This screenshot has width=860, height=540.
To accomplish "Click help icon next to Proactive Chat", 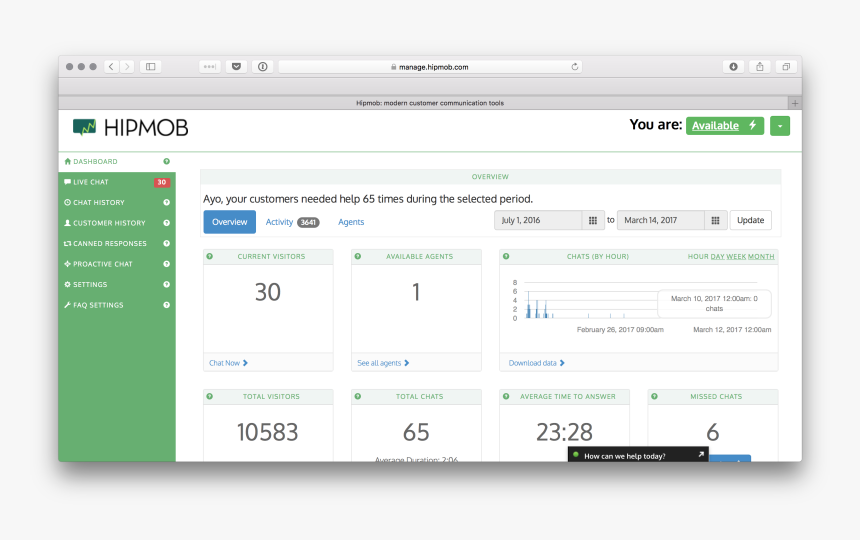I will coord(166,264).
